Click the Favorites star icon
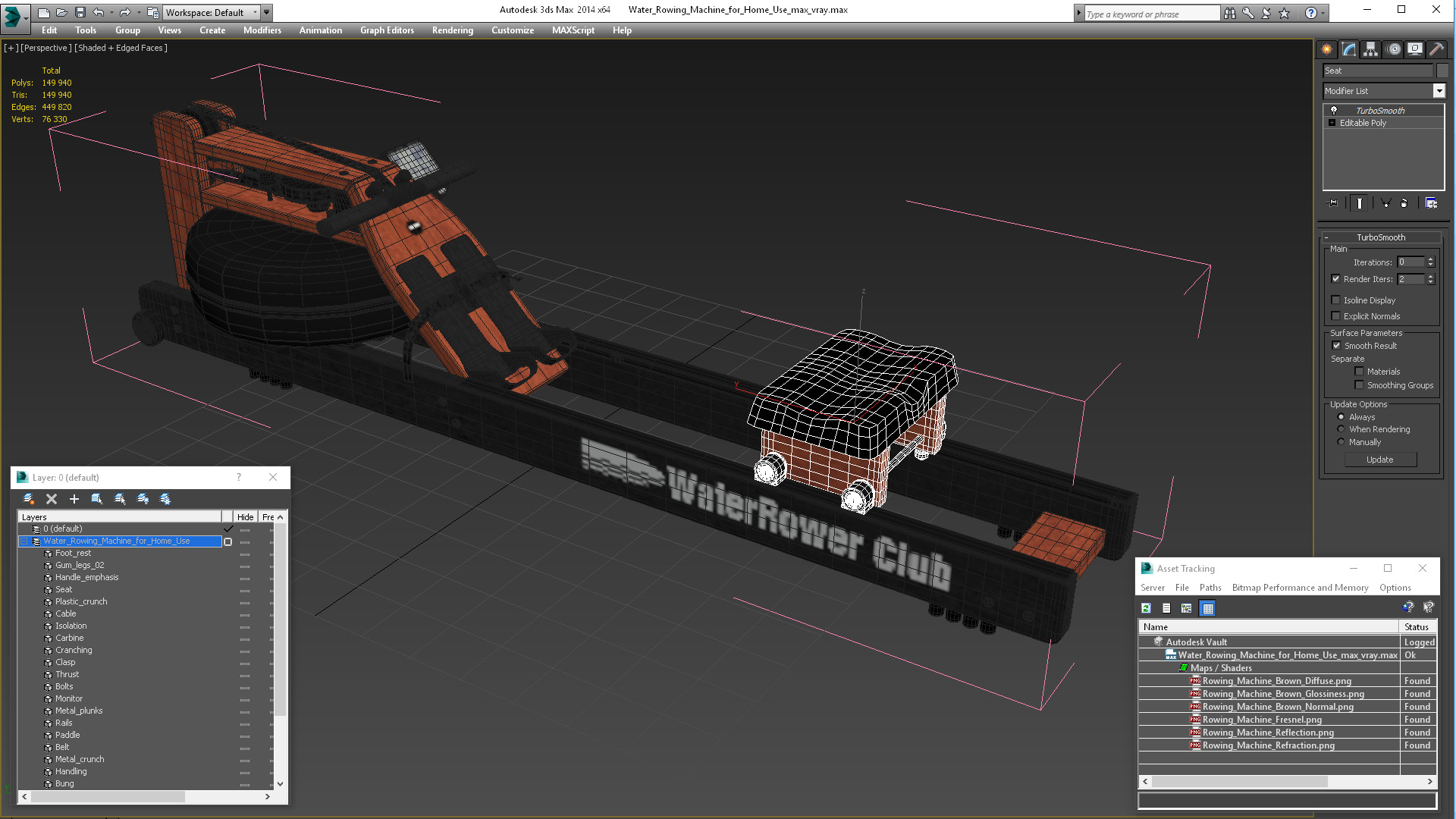Viewport: 1456px width, 819px height. [x=1284, y=13]
